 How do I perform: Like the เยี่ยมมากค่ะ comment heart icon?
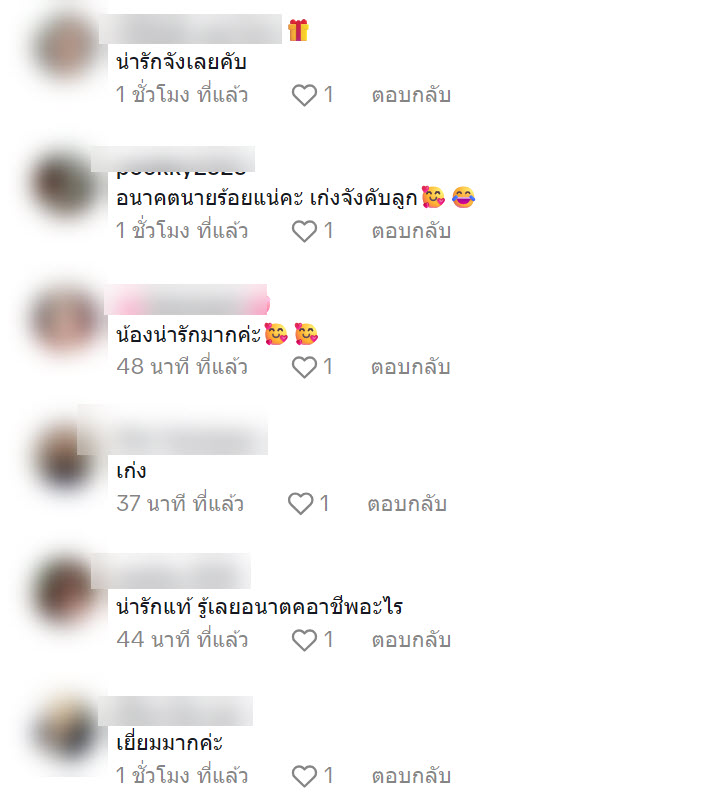click(x=304, y=776)
